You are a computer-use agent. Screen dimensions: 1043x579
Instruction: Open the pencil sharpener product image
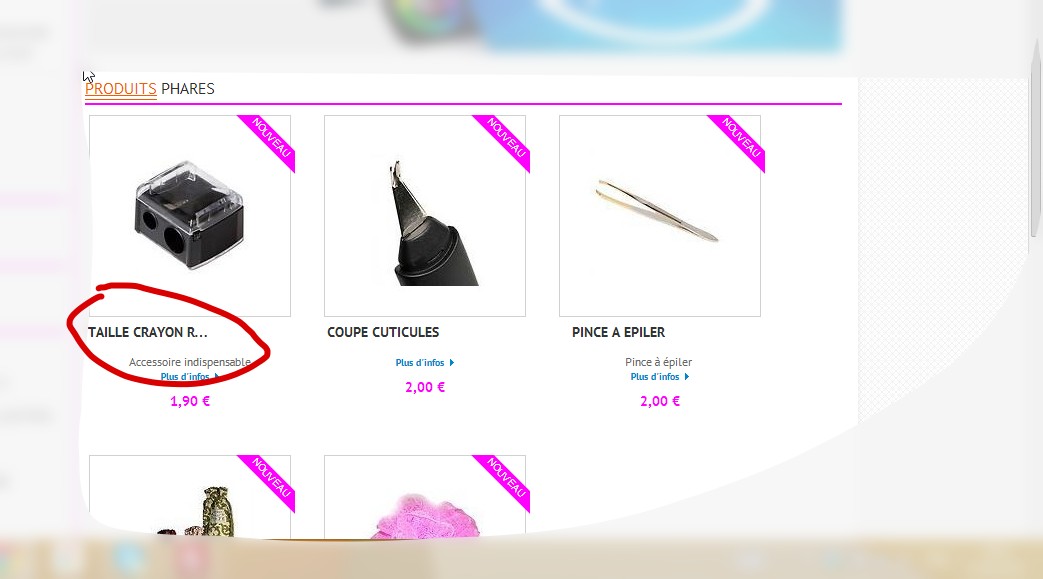(190, 216)
